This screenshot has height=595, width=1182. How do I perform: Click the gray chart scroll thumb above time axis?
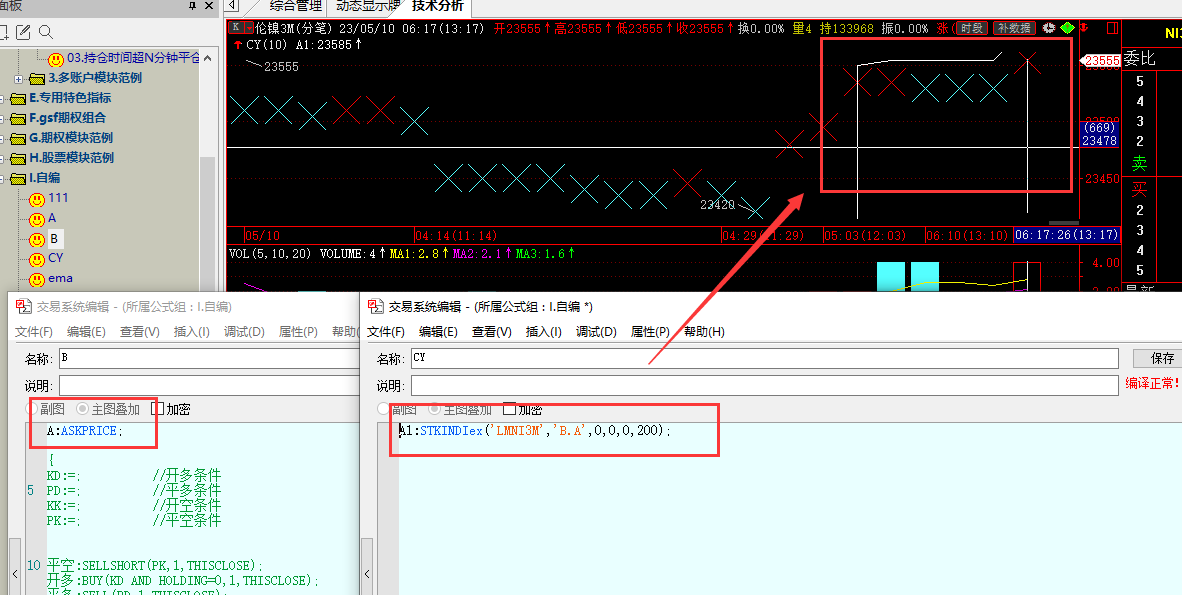pos(1065,222)
